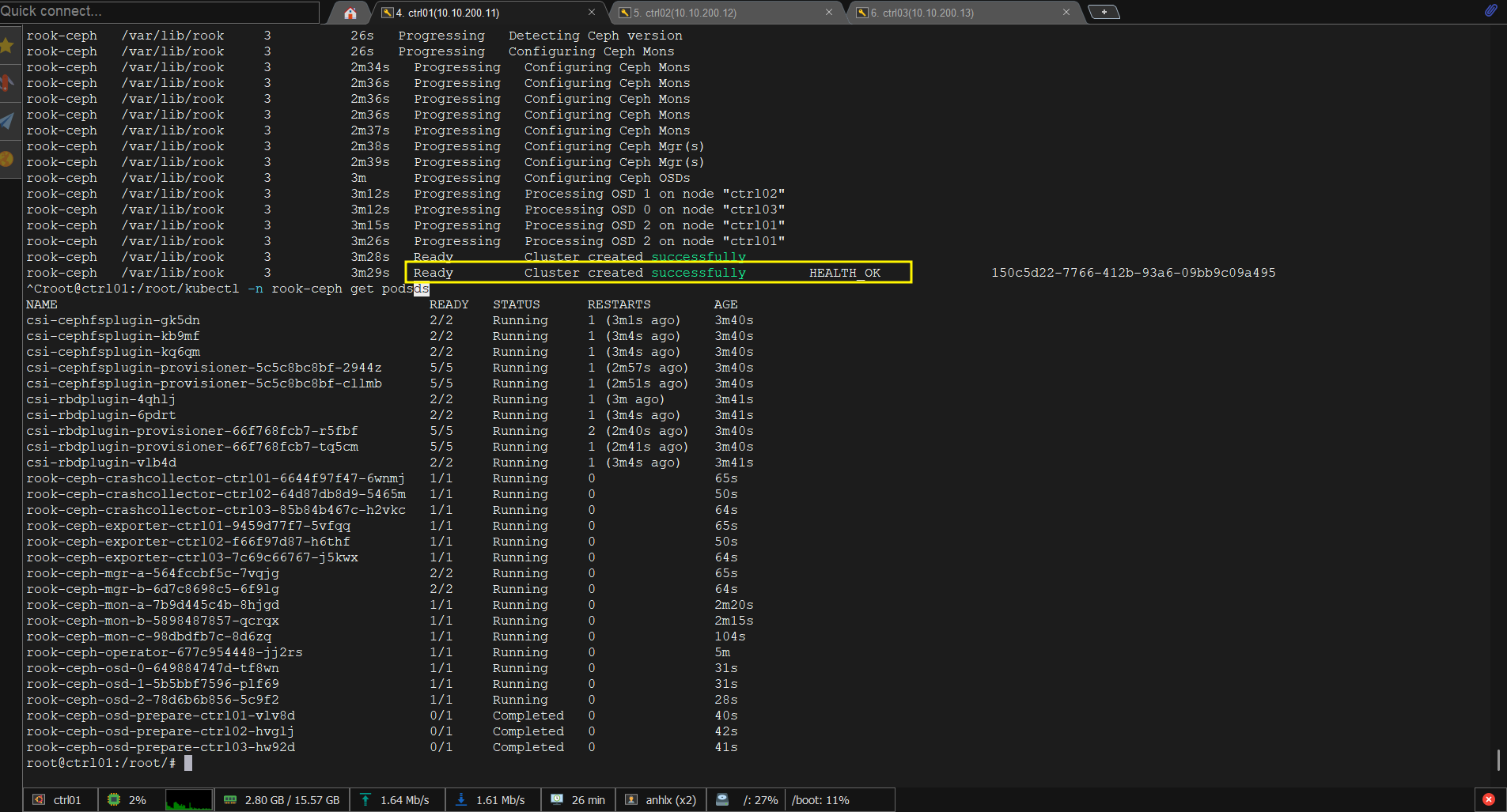Click pod name rook-ceph-osd-0-649884747d-tf8wn

(153, 668)
